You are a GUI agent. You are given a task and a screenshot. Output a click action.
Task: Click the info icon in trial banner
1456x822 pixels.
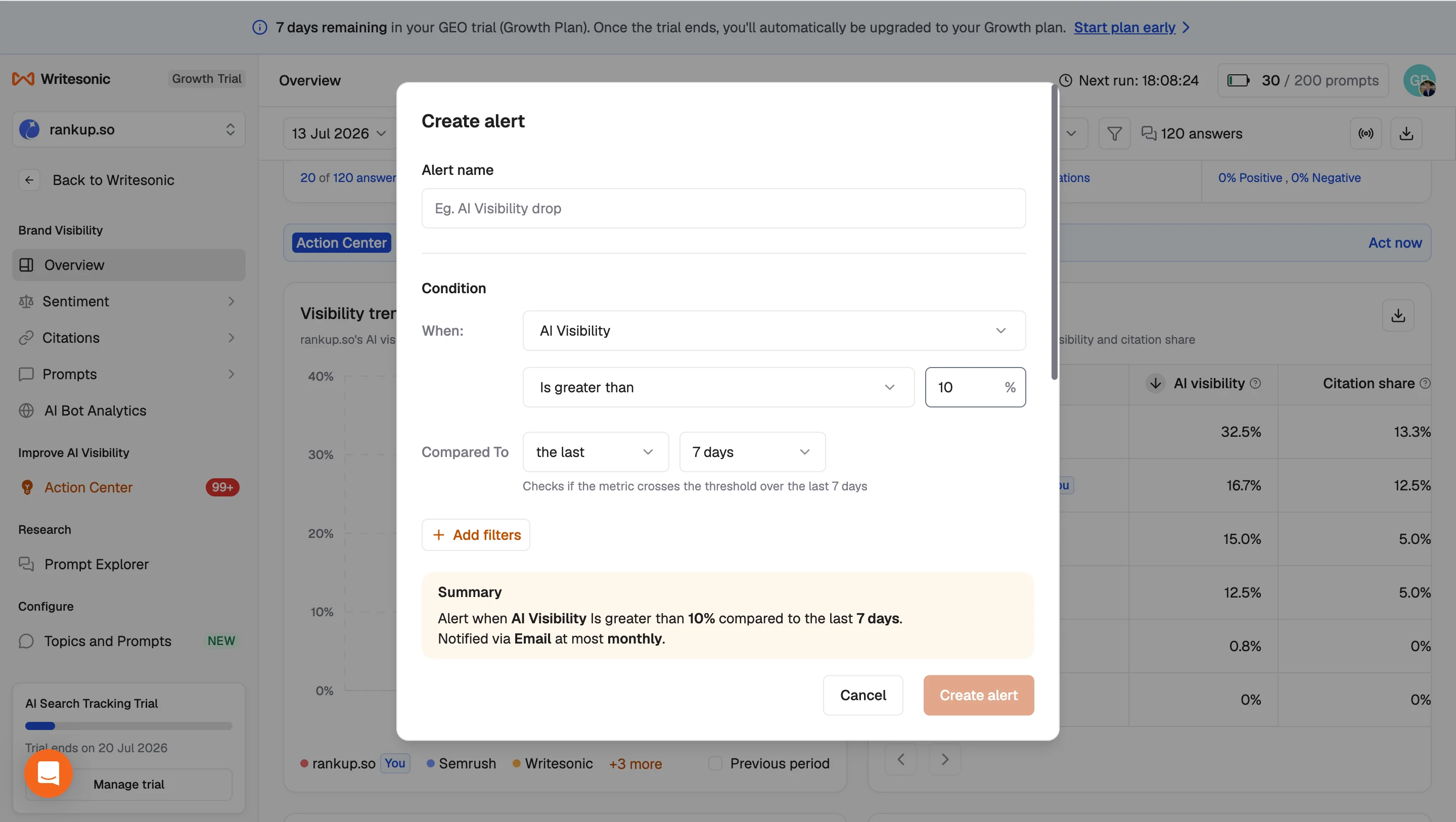[x=259, y=27]
